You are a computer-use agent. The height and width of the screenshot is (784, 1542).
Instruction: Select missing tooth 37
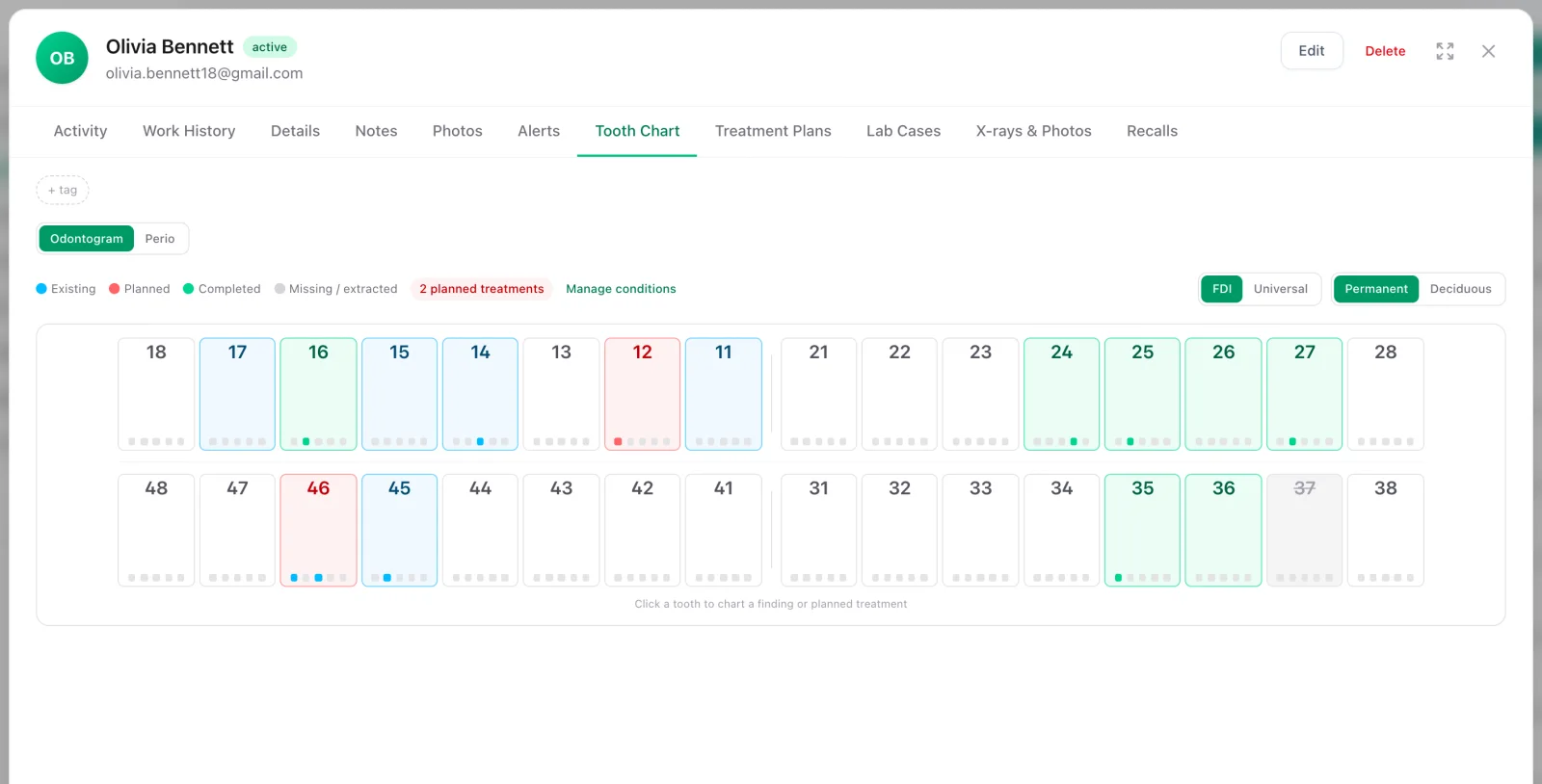tap(1304, 530)
